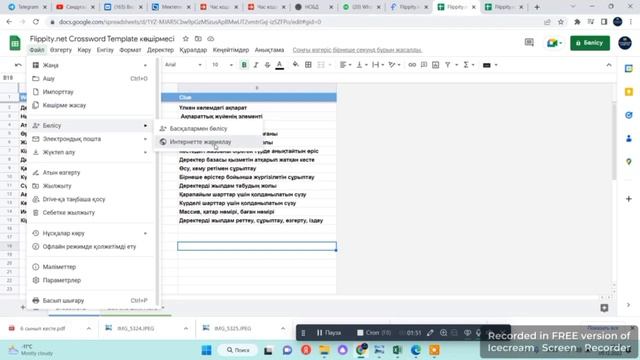
Task: Collapse the toolbar with the up chevron
Action: (609, 65)
